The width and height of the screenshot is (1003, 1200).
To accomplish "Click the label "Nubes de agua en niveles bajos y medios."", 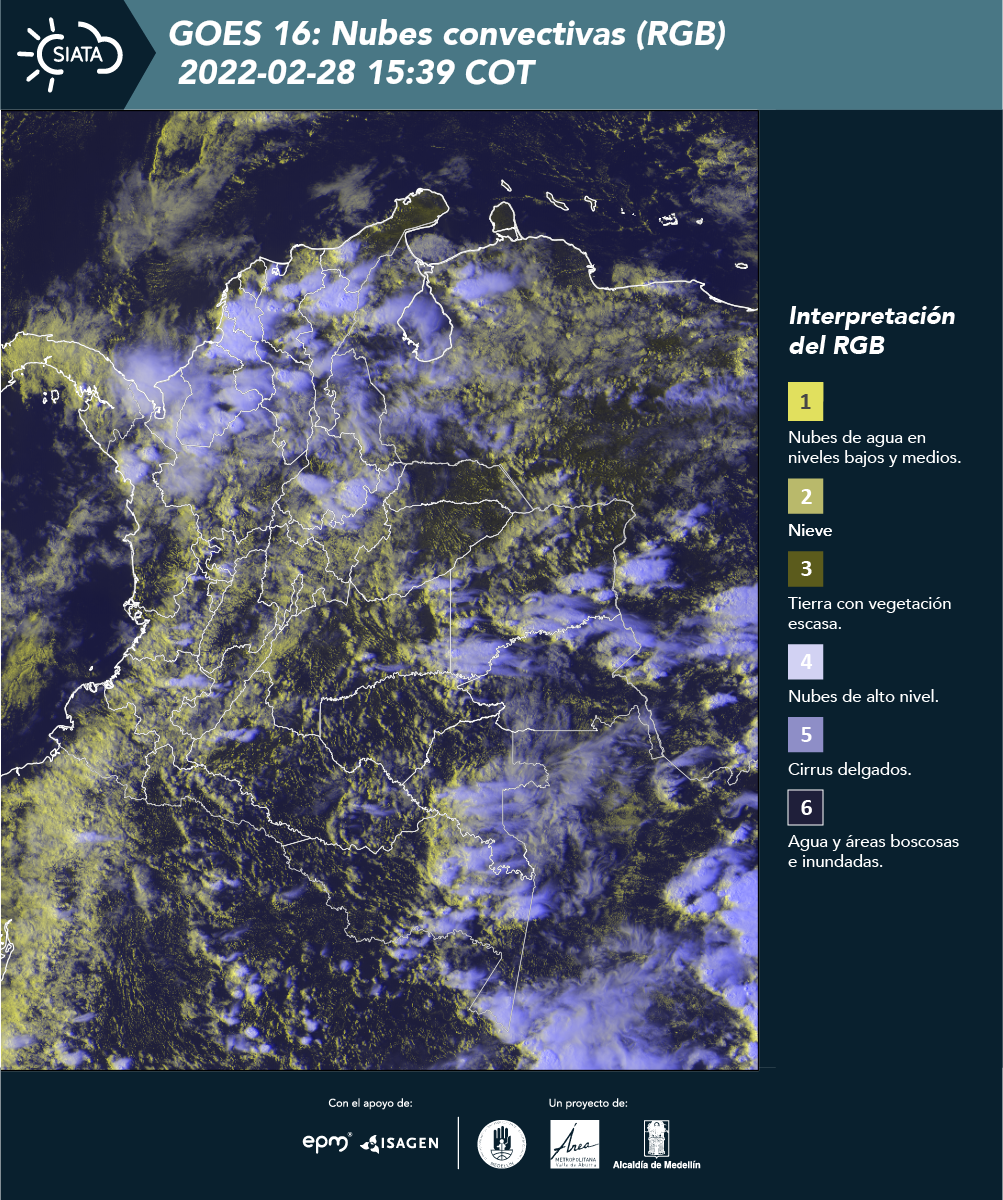I will [875, 448].
